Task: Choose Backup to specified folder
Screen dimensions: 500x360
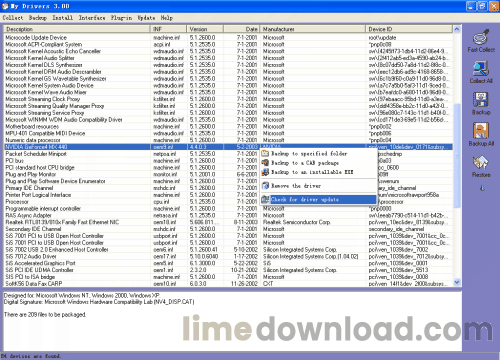Action: (319, 153)
